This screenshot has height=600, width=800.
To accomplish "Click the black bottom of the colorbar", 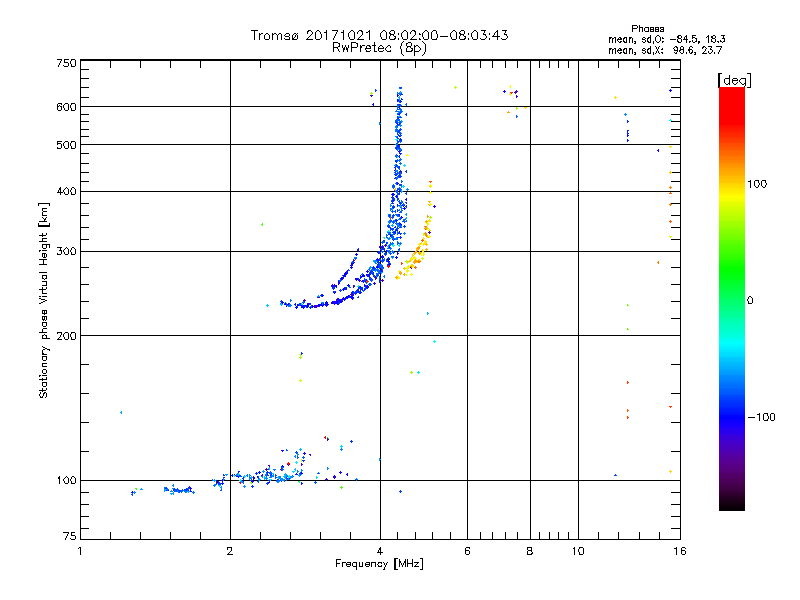I will [732, 503].
